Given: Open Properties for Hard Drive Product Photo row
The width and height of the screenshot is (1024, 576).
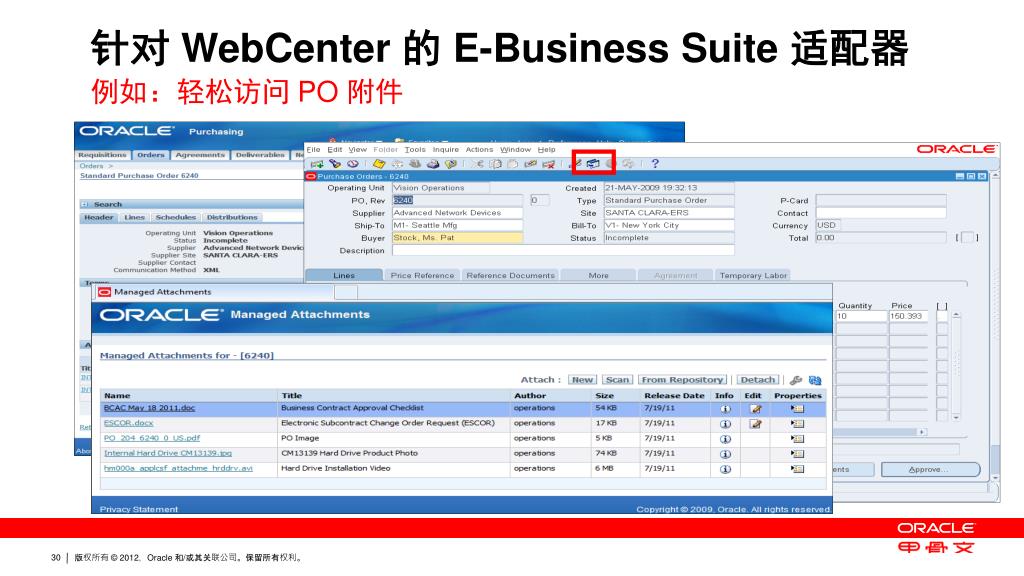Looking at the screenshot, I should (797, 454).
